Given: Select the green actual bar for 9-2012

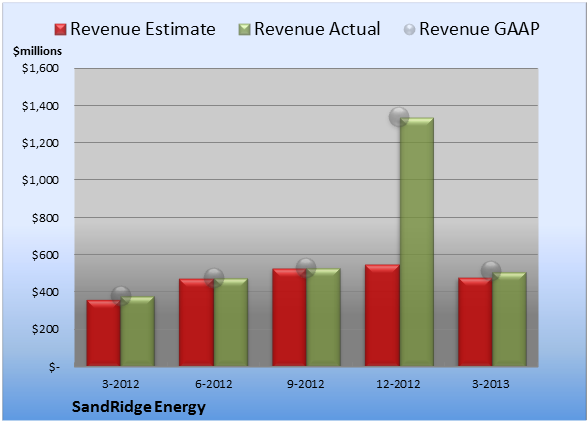Looking at the screenshot, I should pyautogui.click(x=323, y=317).
